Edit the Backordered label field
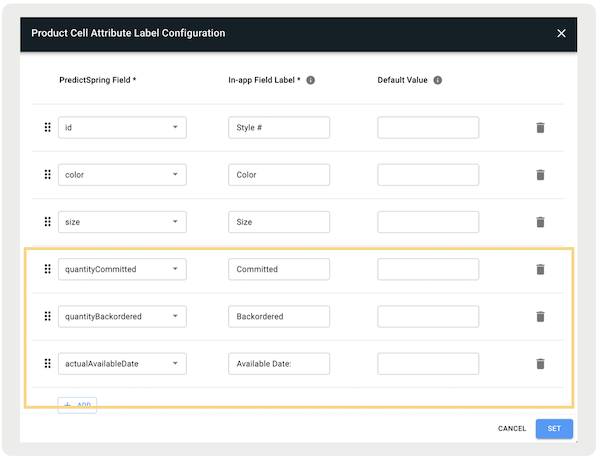Screen dimensions: 600x459 click(x=279, y=316)
